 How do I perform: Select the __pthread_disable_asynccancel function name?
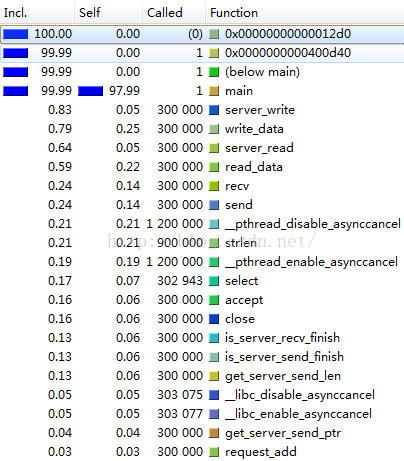point(313,224)
